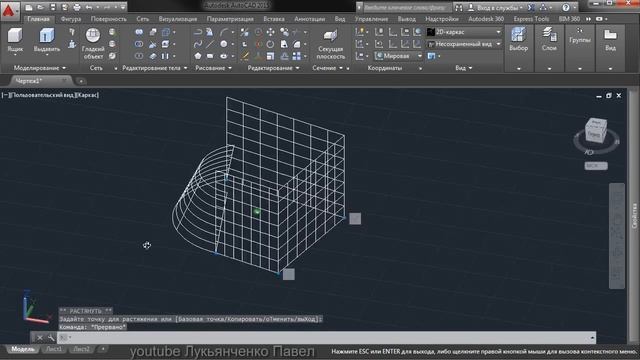Open the AutoCAD application menu logo
640x360 pixels.
(9, 11)
